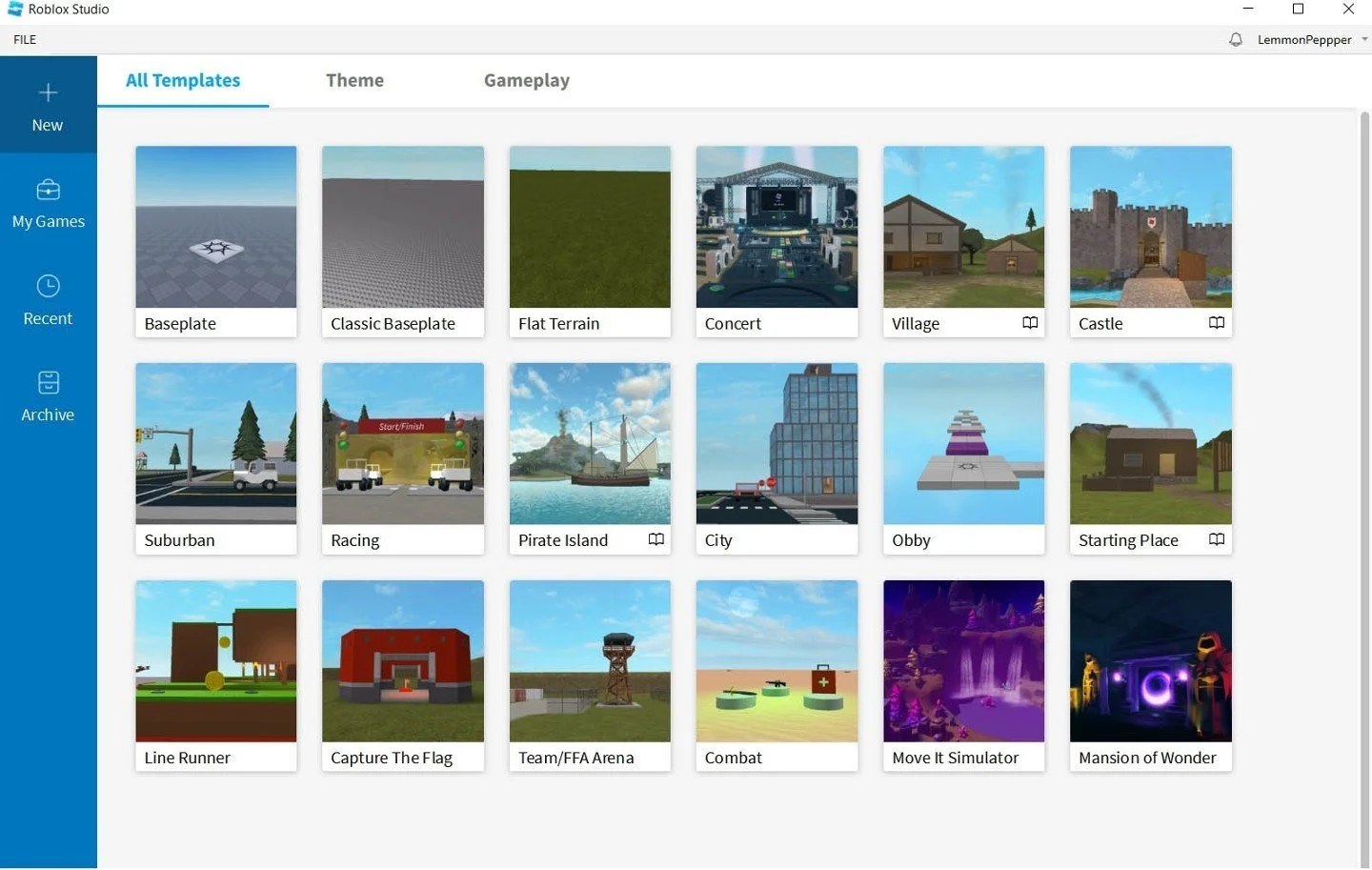This screenshot has height=870, width=1372.
Task: Click the Baseplate template name label
Action: pyautogui.click(x=180, y=324)
